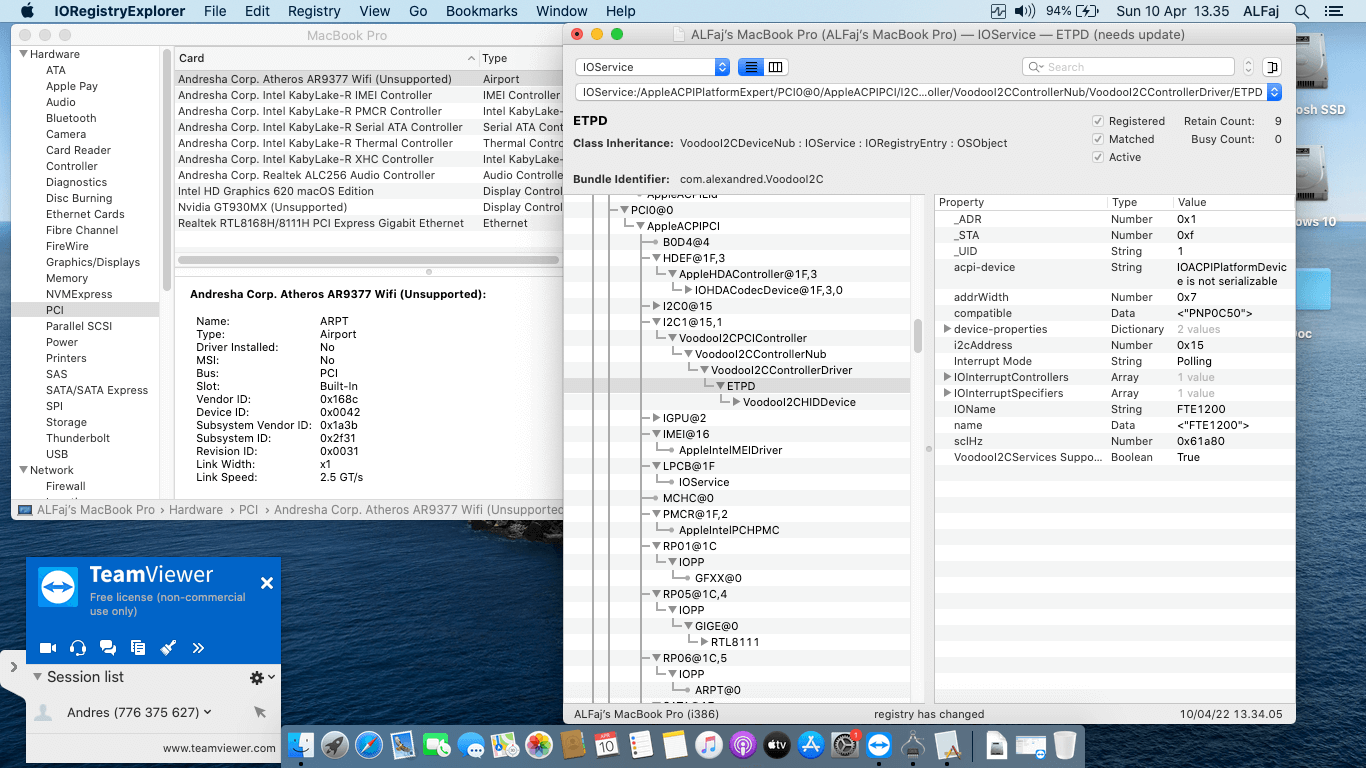Toggle the Matched checkbox

click(1098, 139)
